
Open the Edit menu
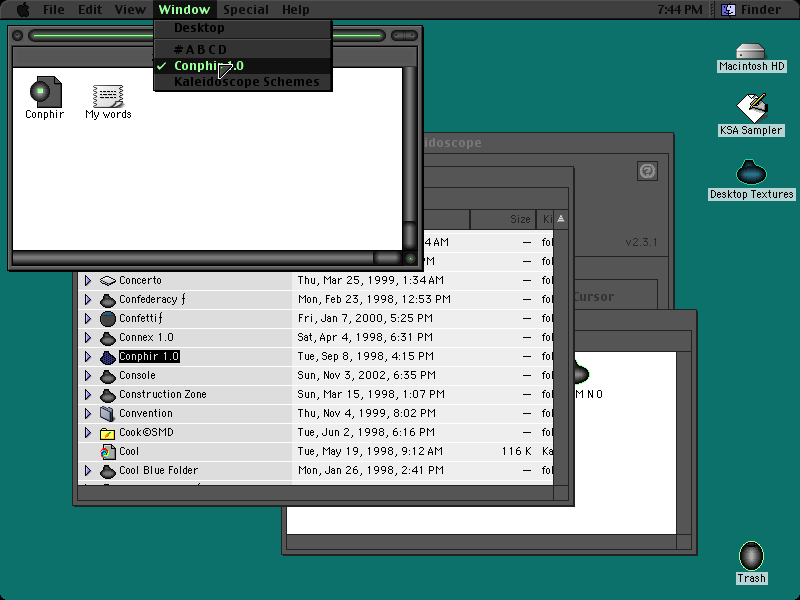[90, 10]
